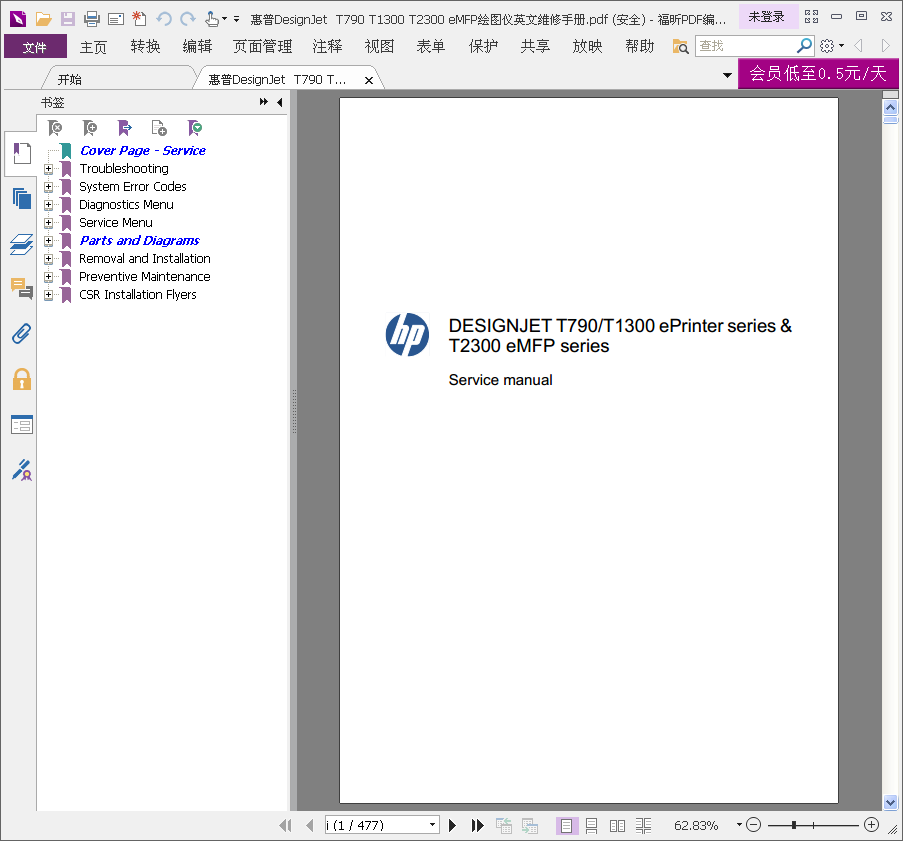Open the Security lock panel
Image resolution: width=903 pixels, height=841 pixels.
[22, 379]
